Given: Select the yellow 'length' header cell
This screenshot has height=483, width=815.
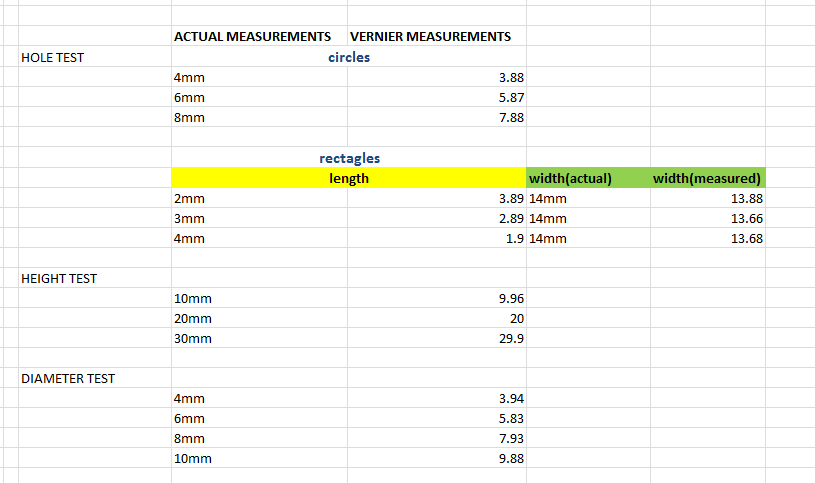Looking at the screenshot, I should click(x=349, y=178).
